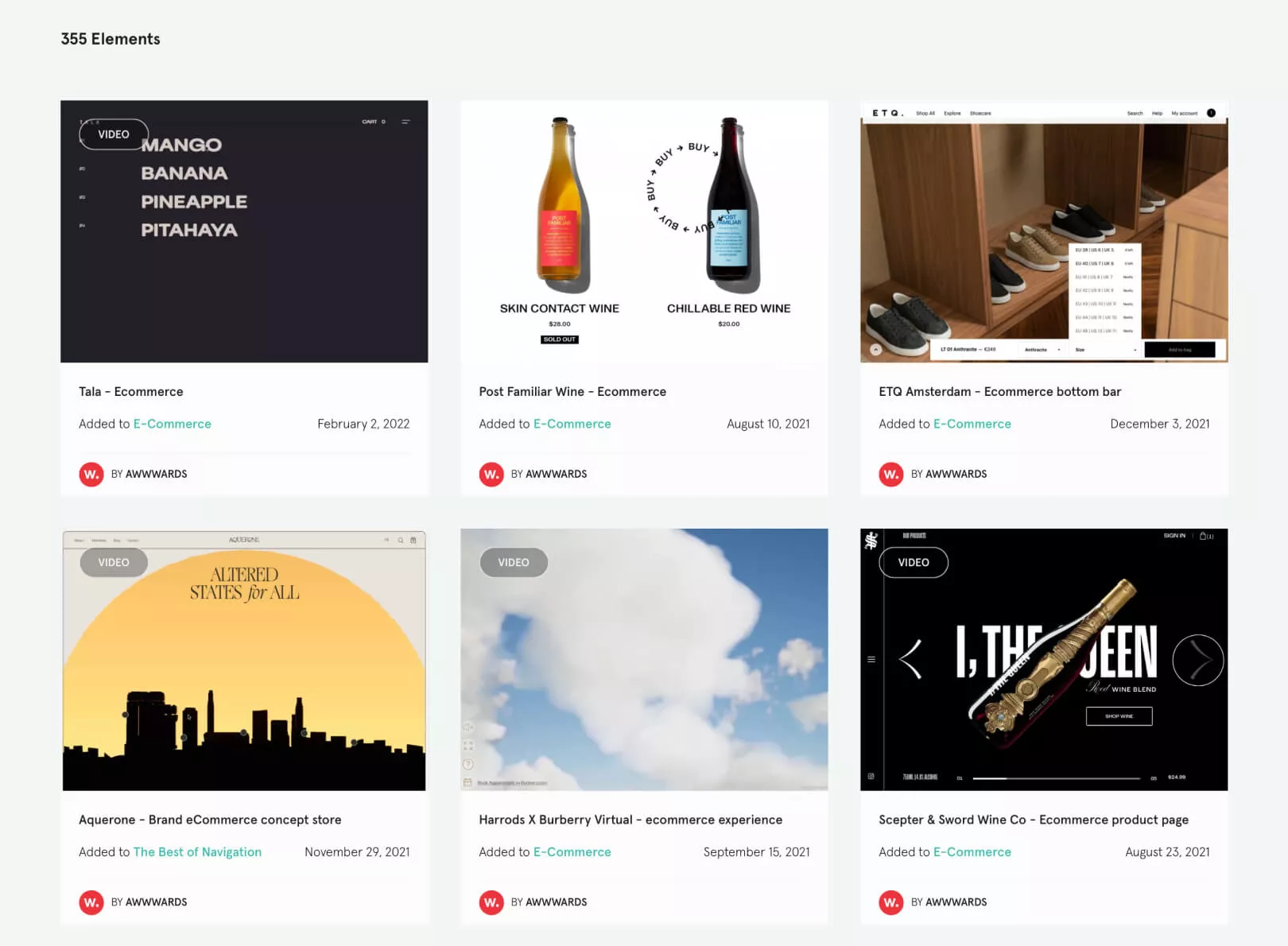Open "Aquerone - Brand eCommerce concept store" title
The width and height of the screenshot is (1288, 946).
pyautogui.click(x=210, y=820)
